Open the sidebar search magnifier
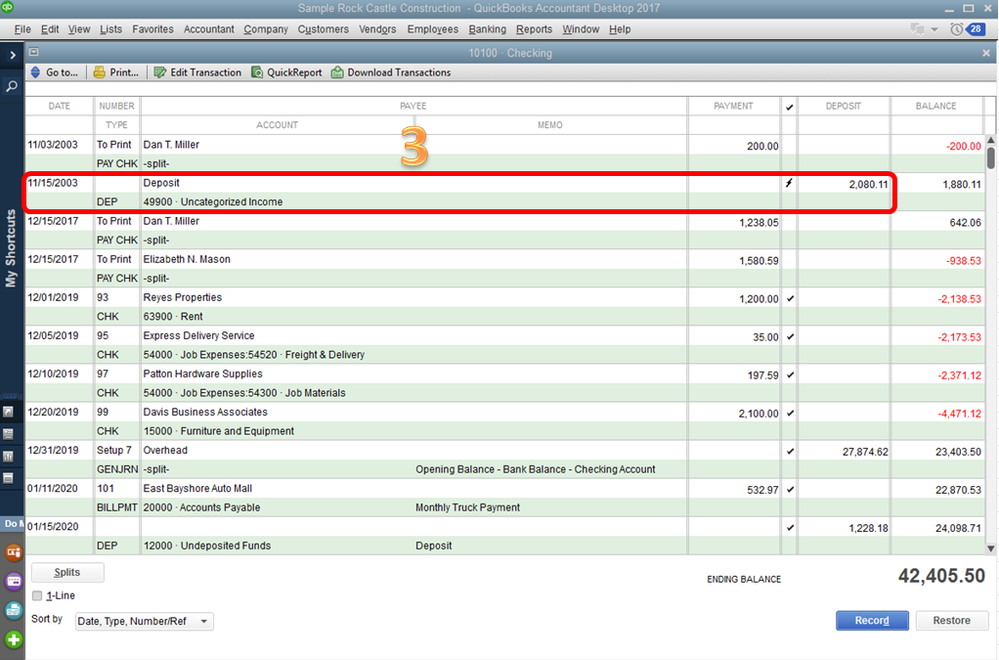The image size is (999, 660). (11, 86)
